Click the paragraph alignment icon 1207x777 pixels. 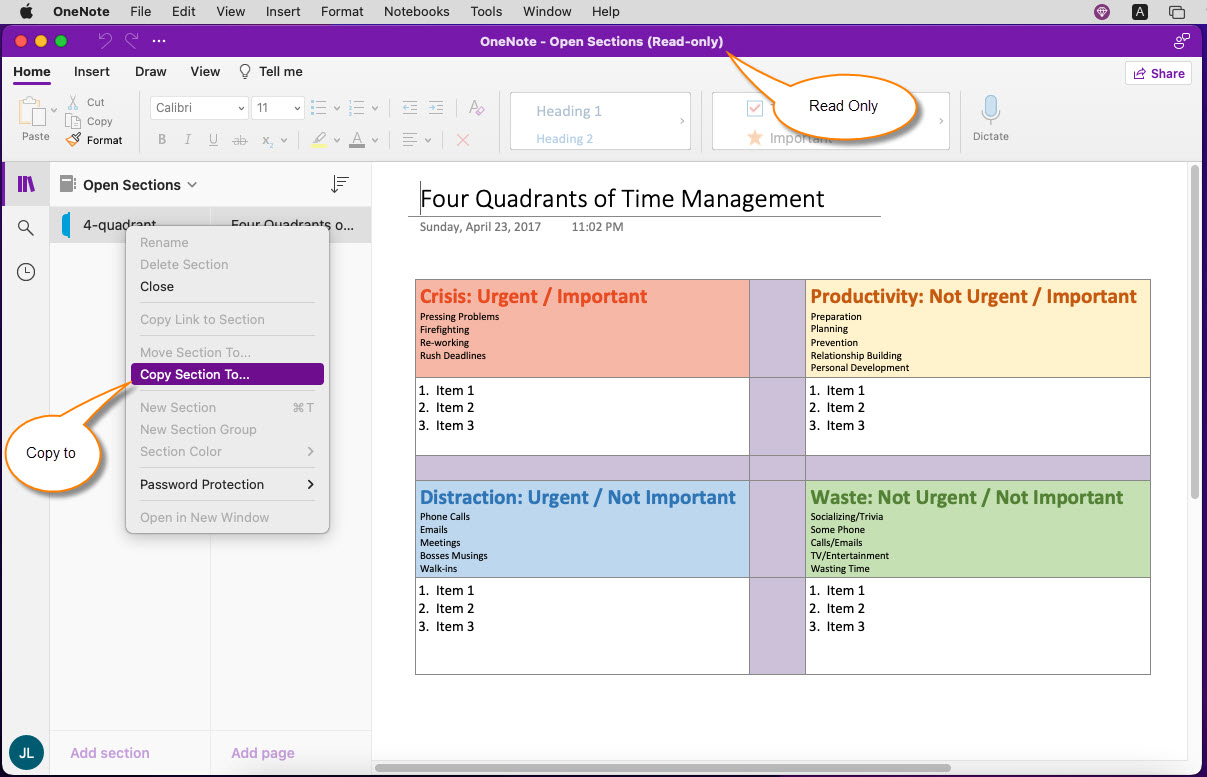[410, 140]
